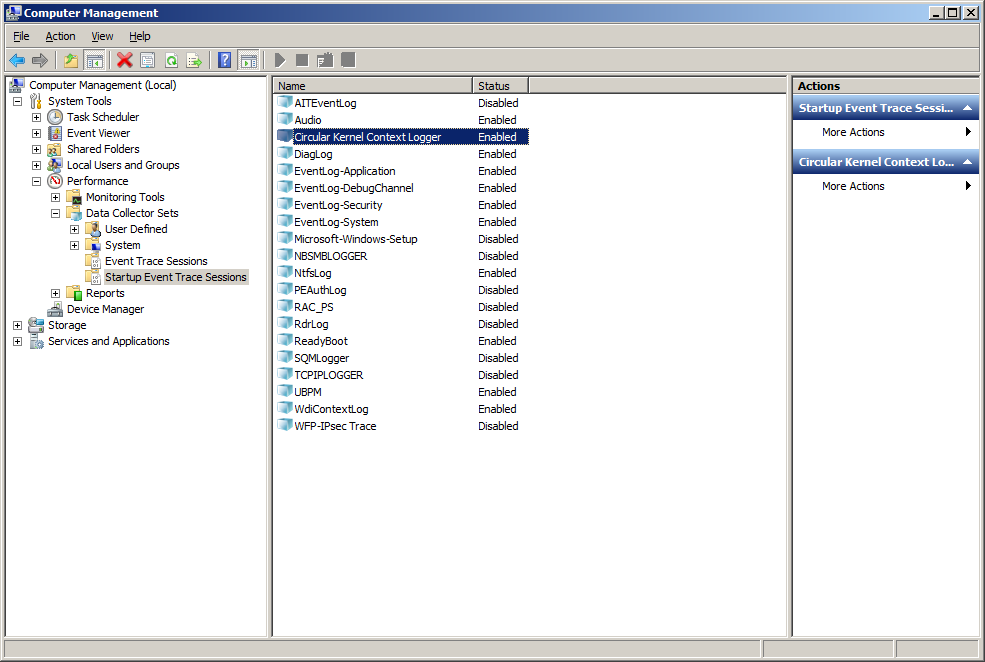Click the Stop session square icon
The width and height of the screenshot is (985, 662).
pos(302,60)
